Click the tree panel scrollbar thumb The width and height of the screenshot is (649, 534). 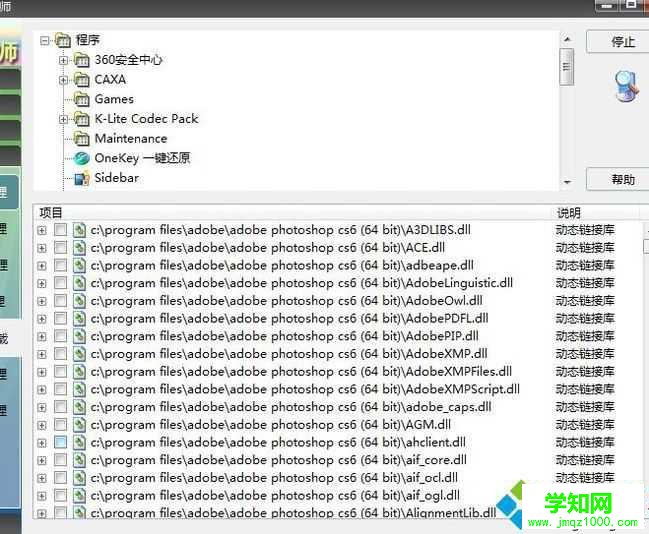tap(567, 67)
